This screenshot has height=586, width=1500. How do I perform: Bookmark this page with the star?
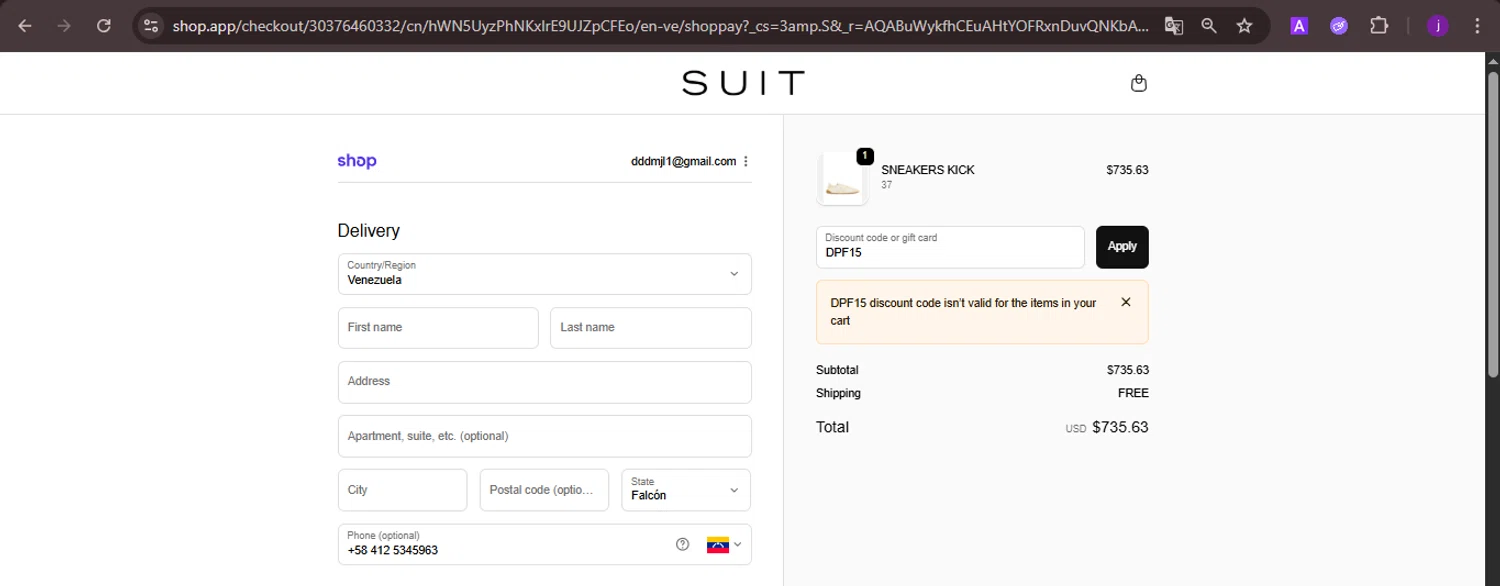point(1244,26)
